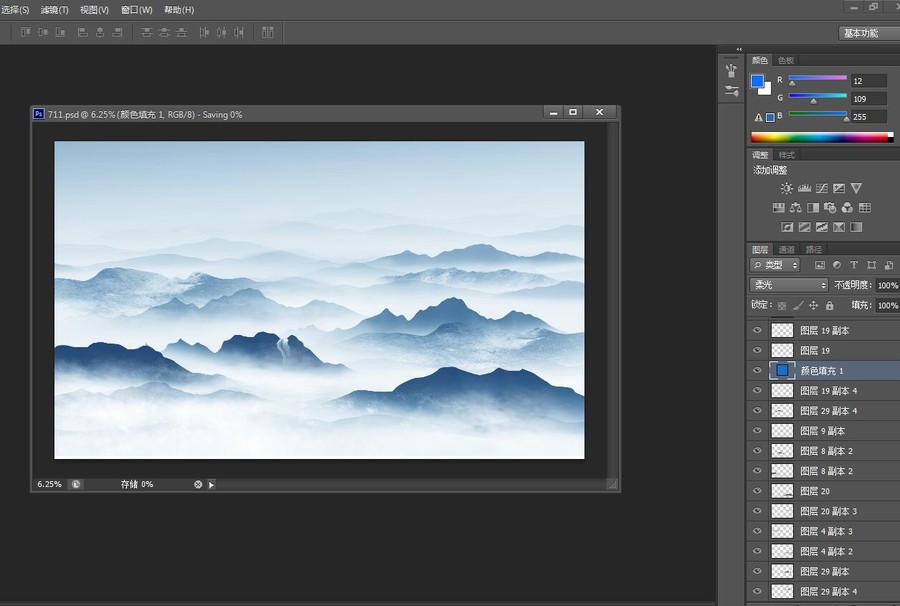
Task: Switch to the 通道 tab
Action: [x=786, y=250]
